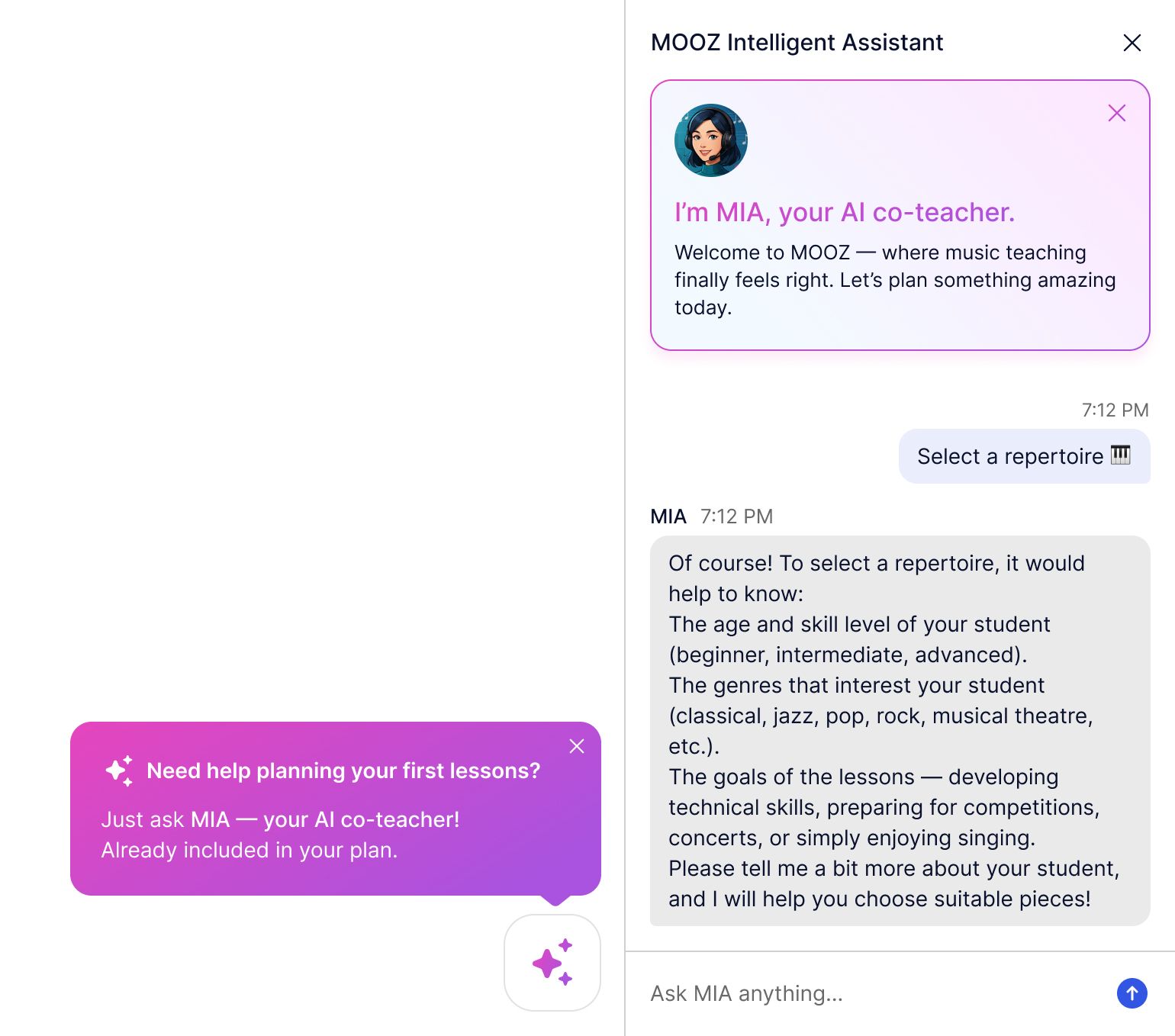Open MIA assistant via the sparkle button

(552, 963)
